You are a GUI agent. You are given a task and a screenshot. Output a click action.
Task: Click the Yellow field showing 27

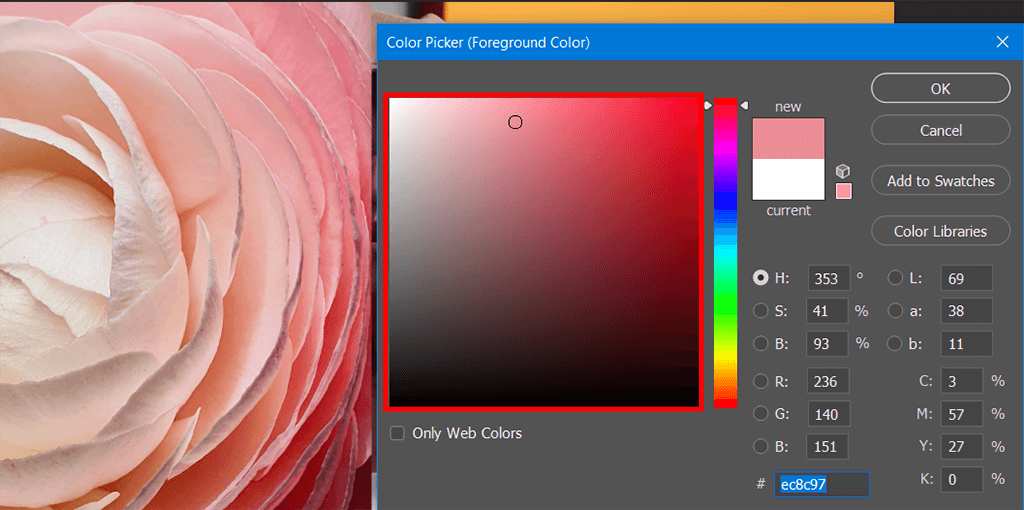coord(962,447)
